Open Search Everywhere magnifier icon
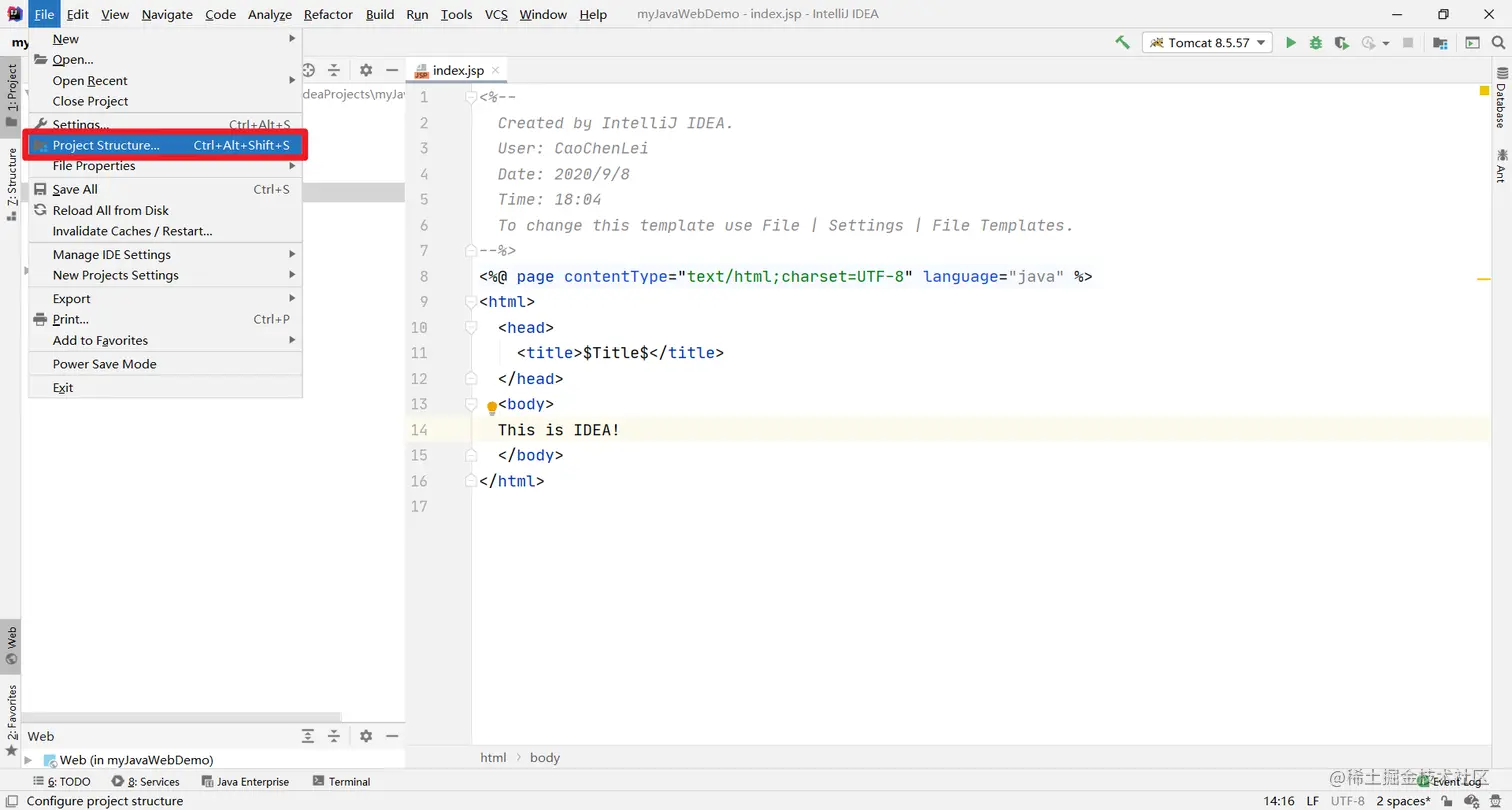The width and height of the screenshot is (1512, 810). [1498, 42]
